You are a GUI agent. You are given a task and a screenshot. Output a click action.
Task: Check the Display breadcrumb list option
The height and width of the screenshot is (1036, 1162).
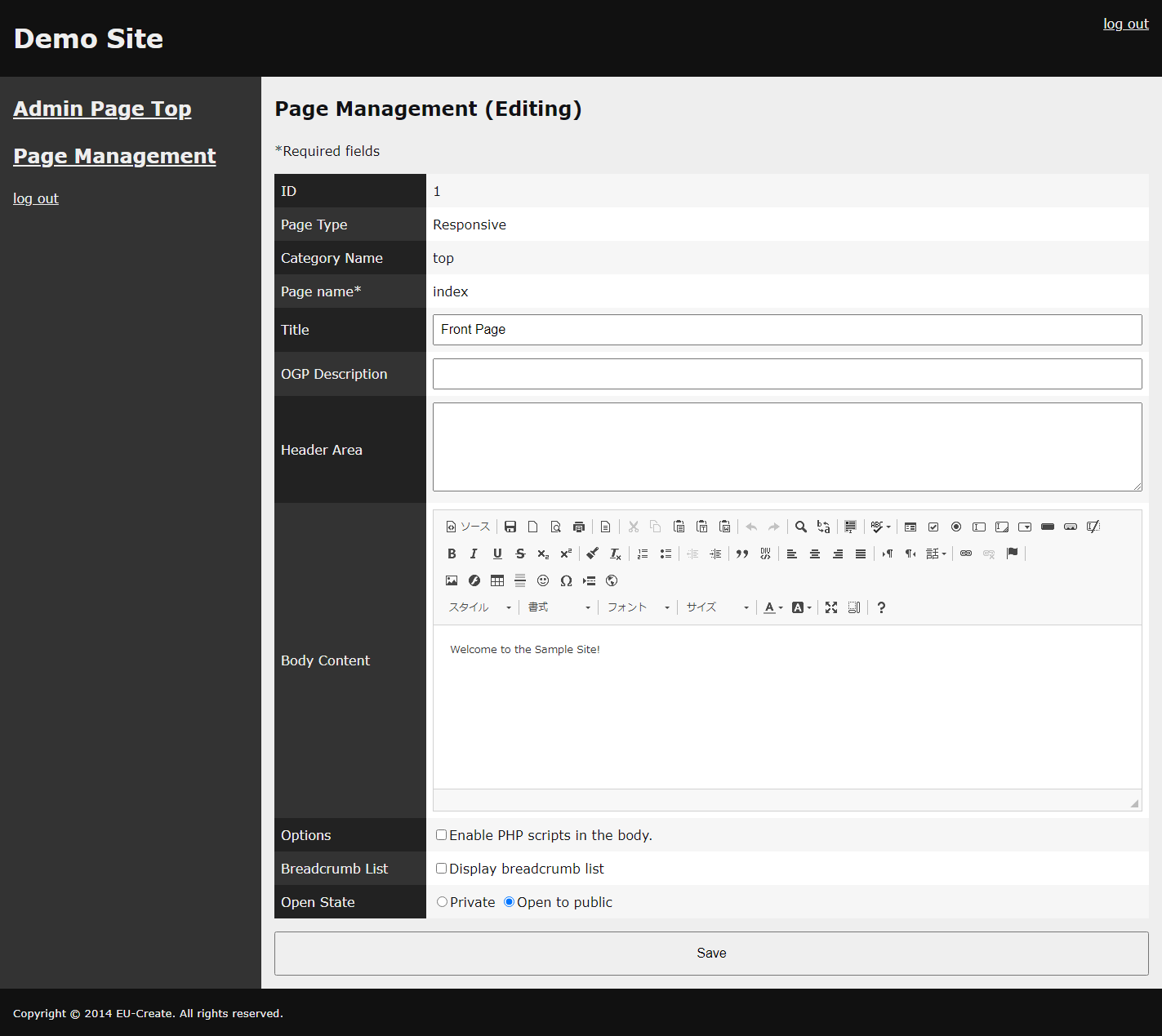click(x=441, y=869)
